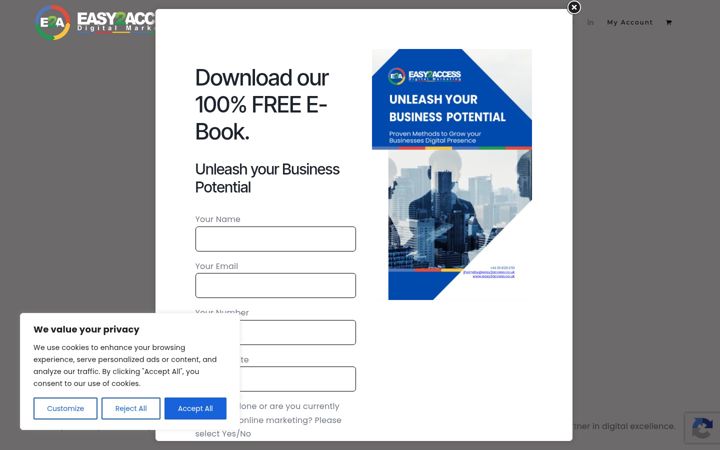Click the 'Unleash your Business Potential' subheading
The image size is (720, 450).
pyautogui.click(x=267, y=178)
